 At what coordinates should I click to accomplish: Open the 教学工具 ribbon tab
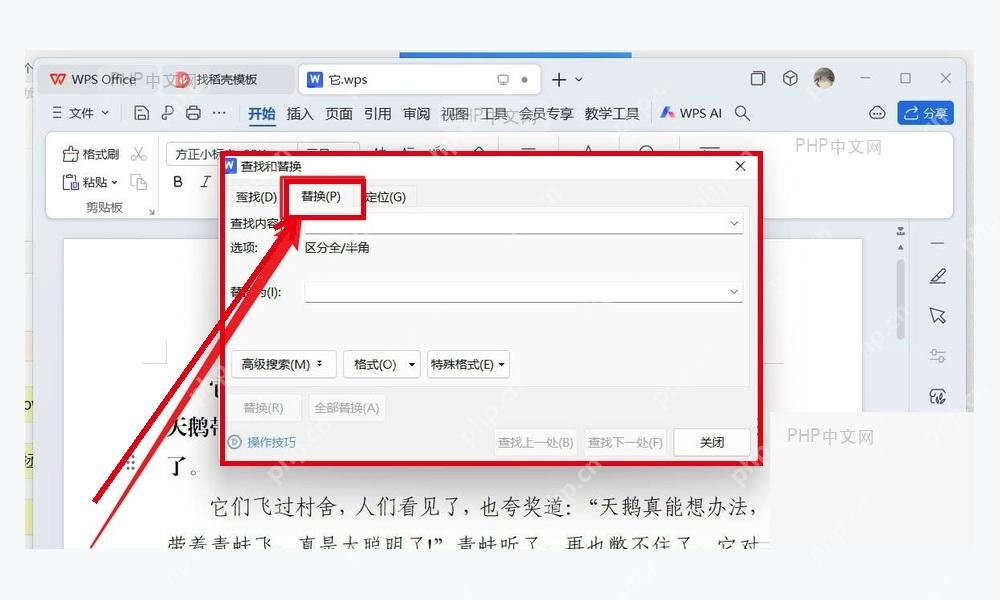[x=612, y=113]
